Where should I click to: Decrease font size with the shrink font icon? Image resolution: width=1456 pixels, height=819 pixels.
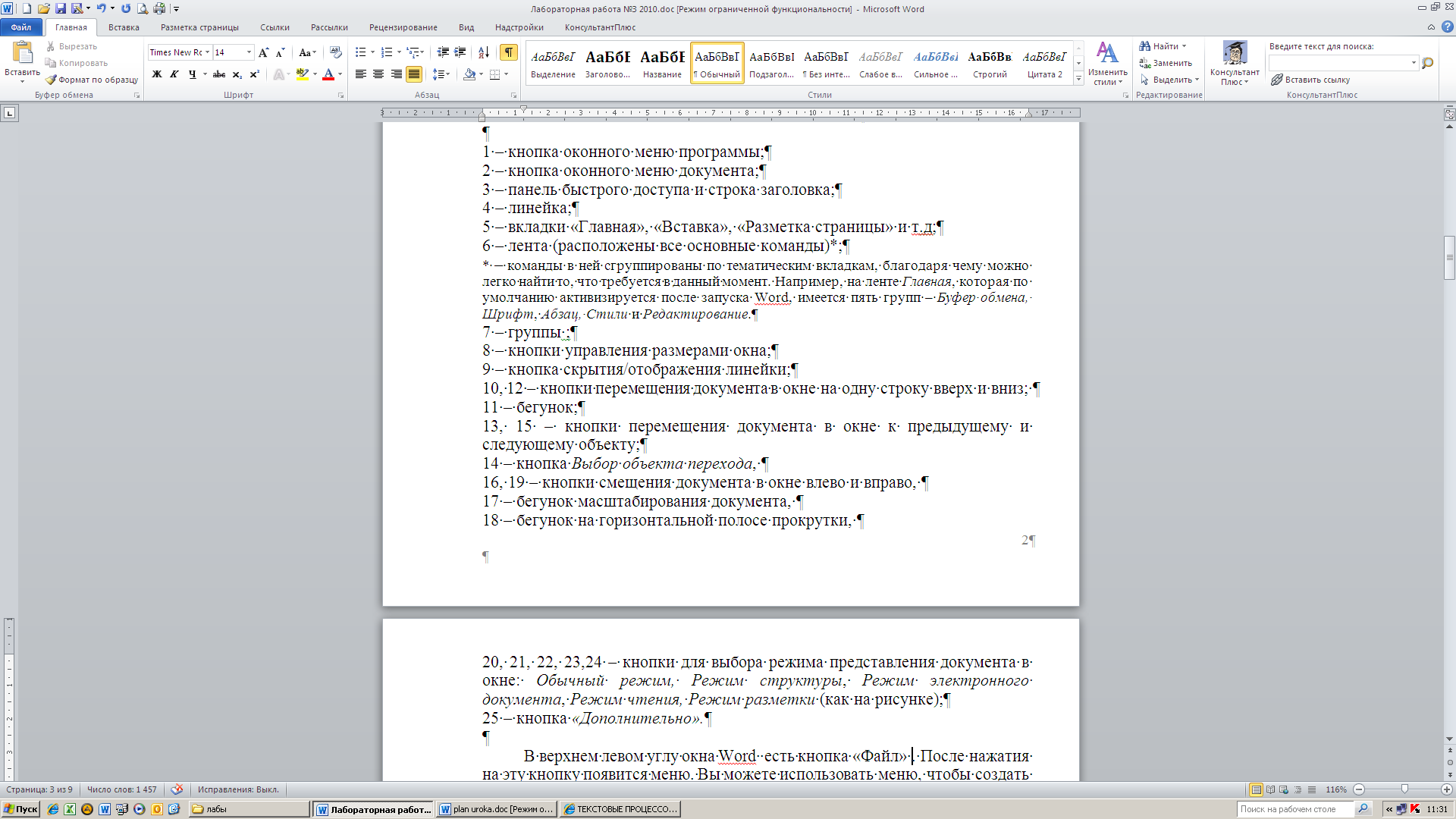280,52
